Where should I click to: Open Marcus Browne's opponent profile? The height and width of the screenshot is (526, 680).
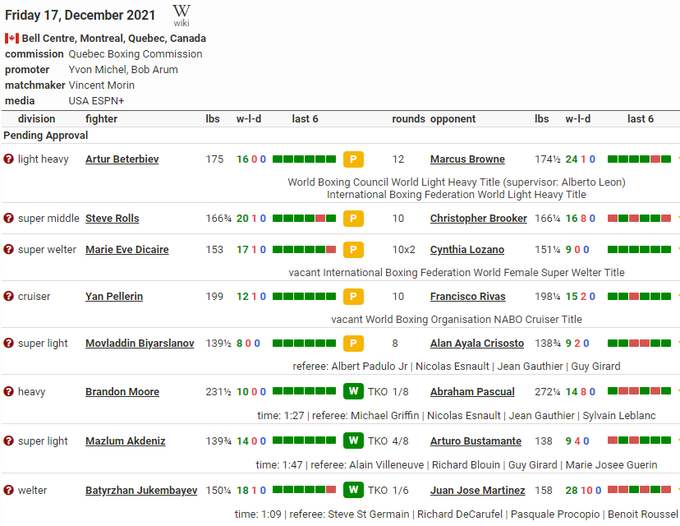pos(467,159)
